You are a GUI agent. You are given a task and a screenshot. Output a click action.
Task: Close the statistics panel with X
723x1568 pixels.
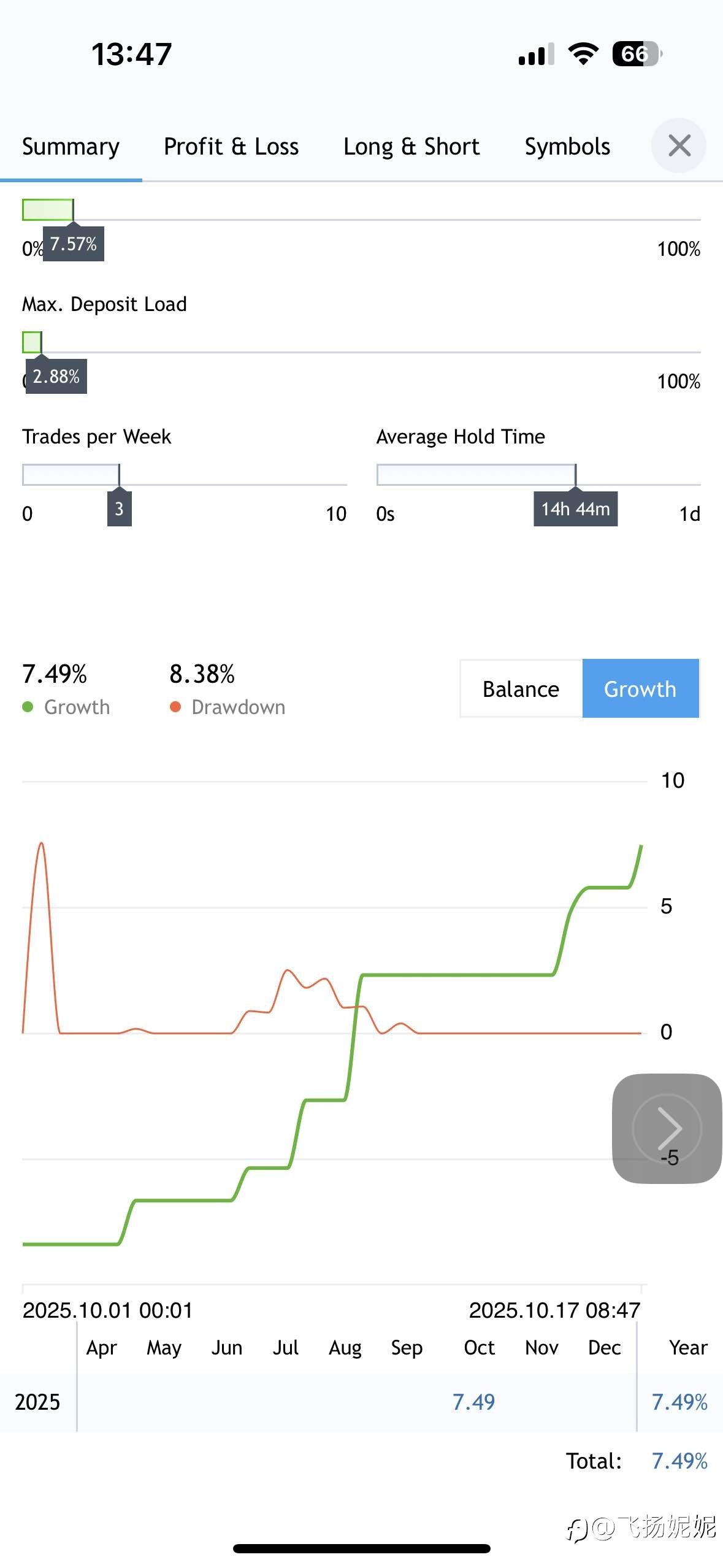(679, 146)
